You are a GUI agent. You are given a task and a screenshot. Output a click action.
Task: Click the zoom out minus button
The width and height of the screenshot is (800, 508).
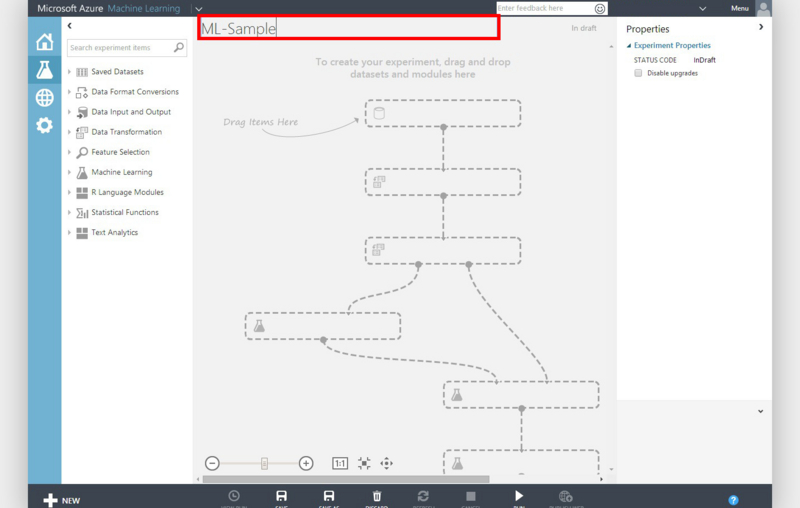pyautogui.click(x=212, y=463)
